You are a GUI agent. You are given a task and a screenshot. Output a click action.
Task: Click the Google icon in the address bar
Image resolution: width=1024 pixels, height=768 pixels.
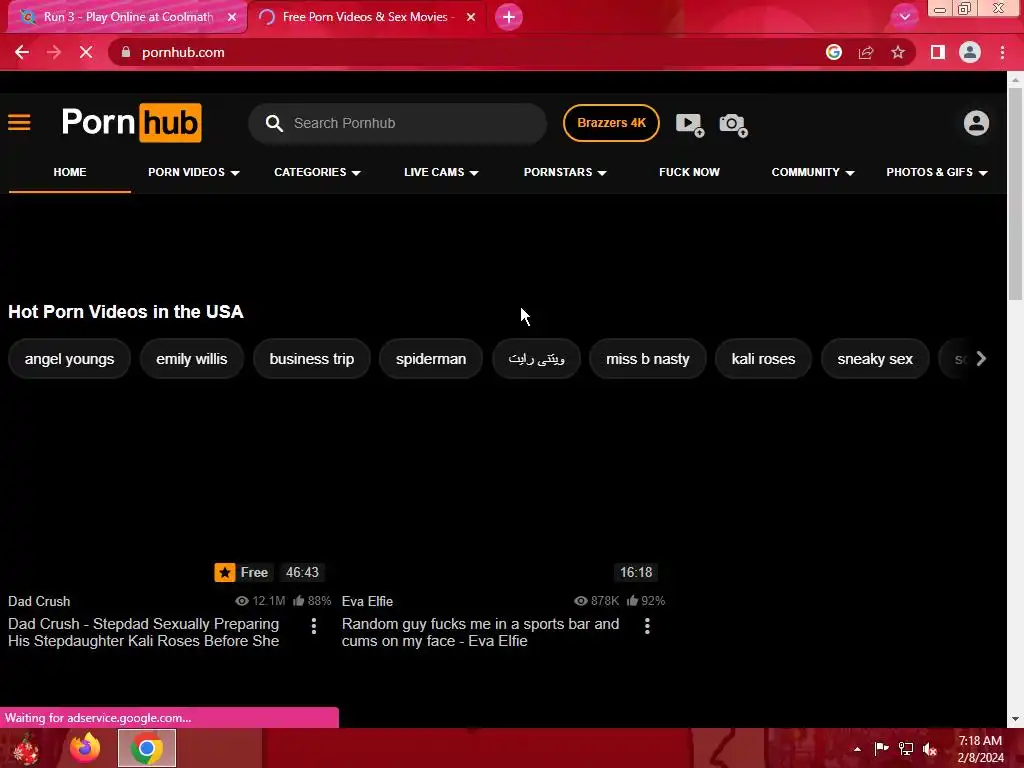tap(833, 52)
